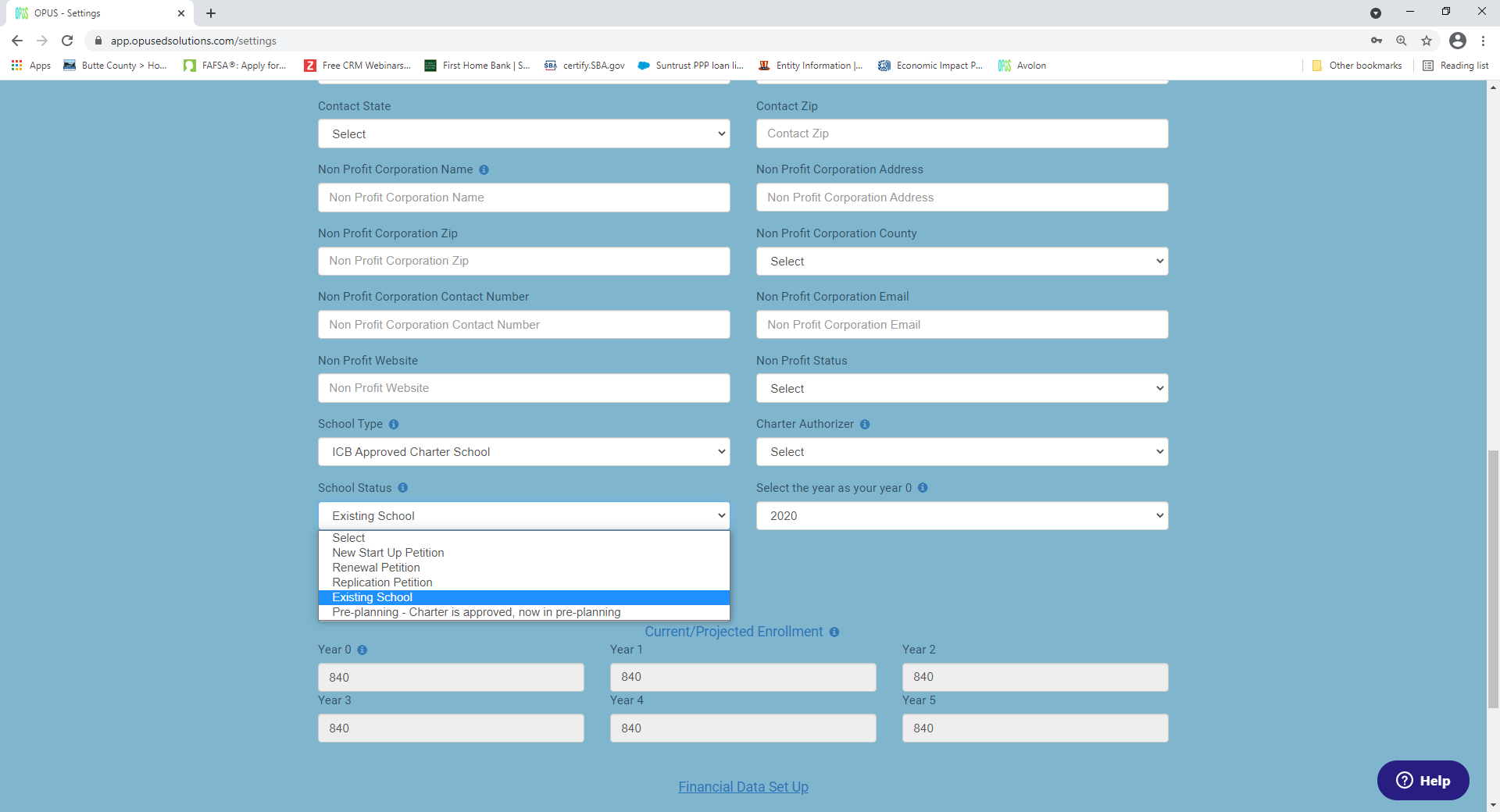Click the Year 0 enrollment field

click(451, 677)
